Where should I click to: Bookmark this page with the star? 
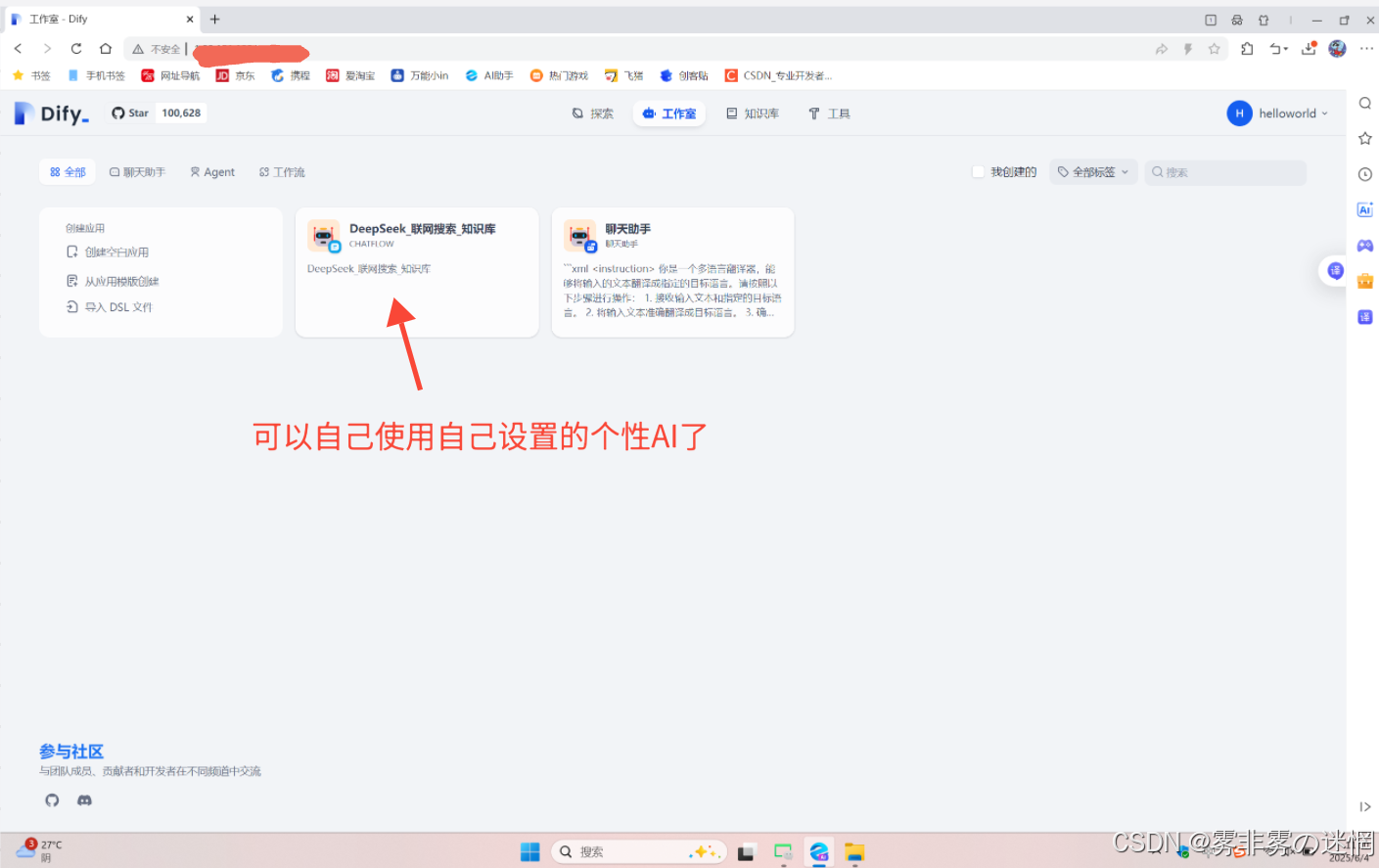click(x=1215, y=49)
